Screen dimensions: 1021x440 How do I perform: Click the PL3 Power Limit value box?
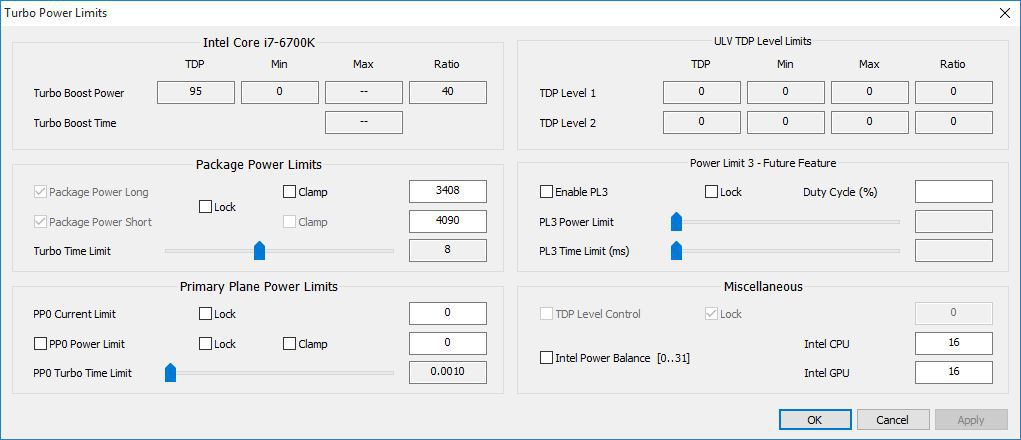tap(954, 221)
